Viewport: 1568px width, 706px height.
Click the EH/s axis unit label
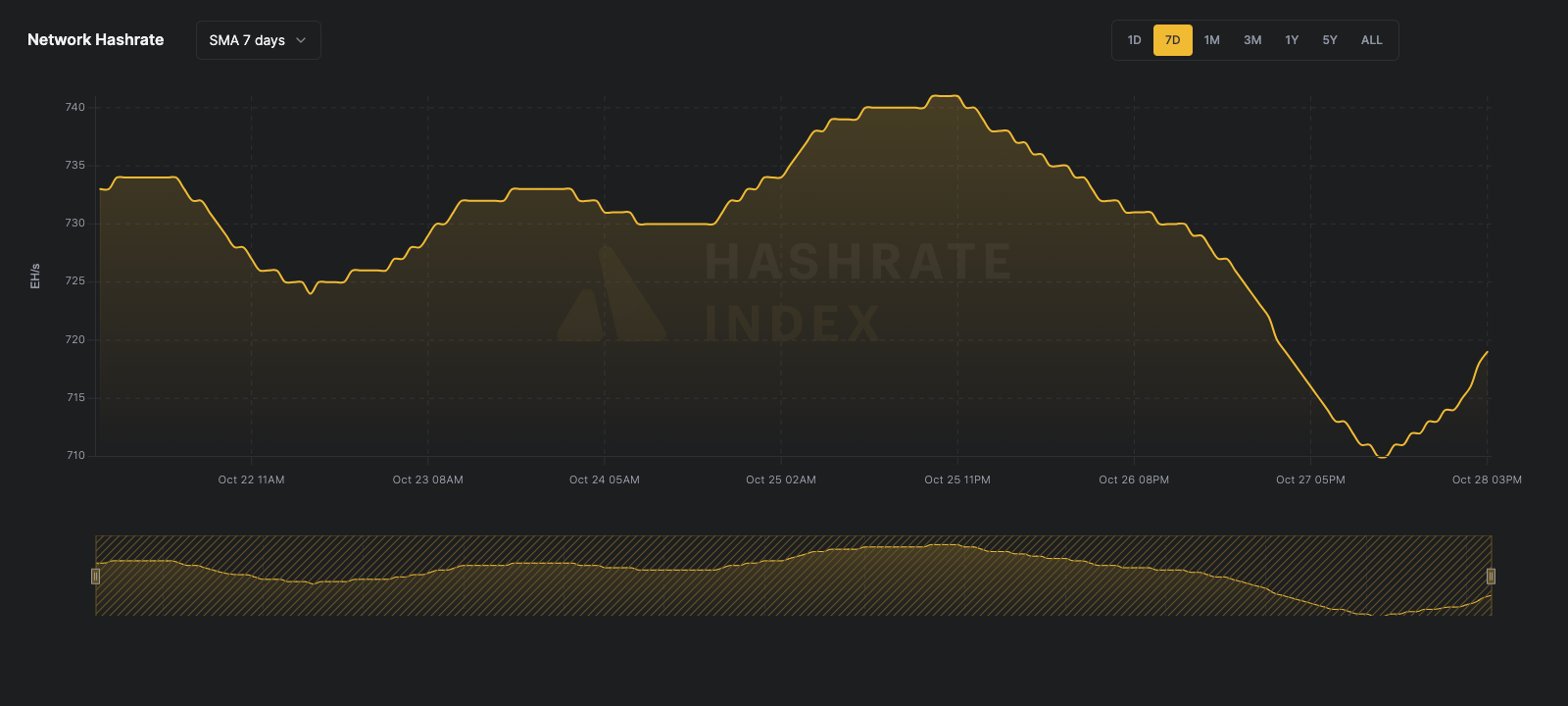[35, 276]
